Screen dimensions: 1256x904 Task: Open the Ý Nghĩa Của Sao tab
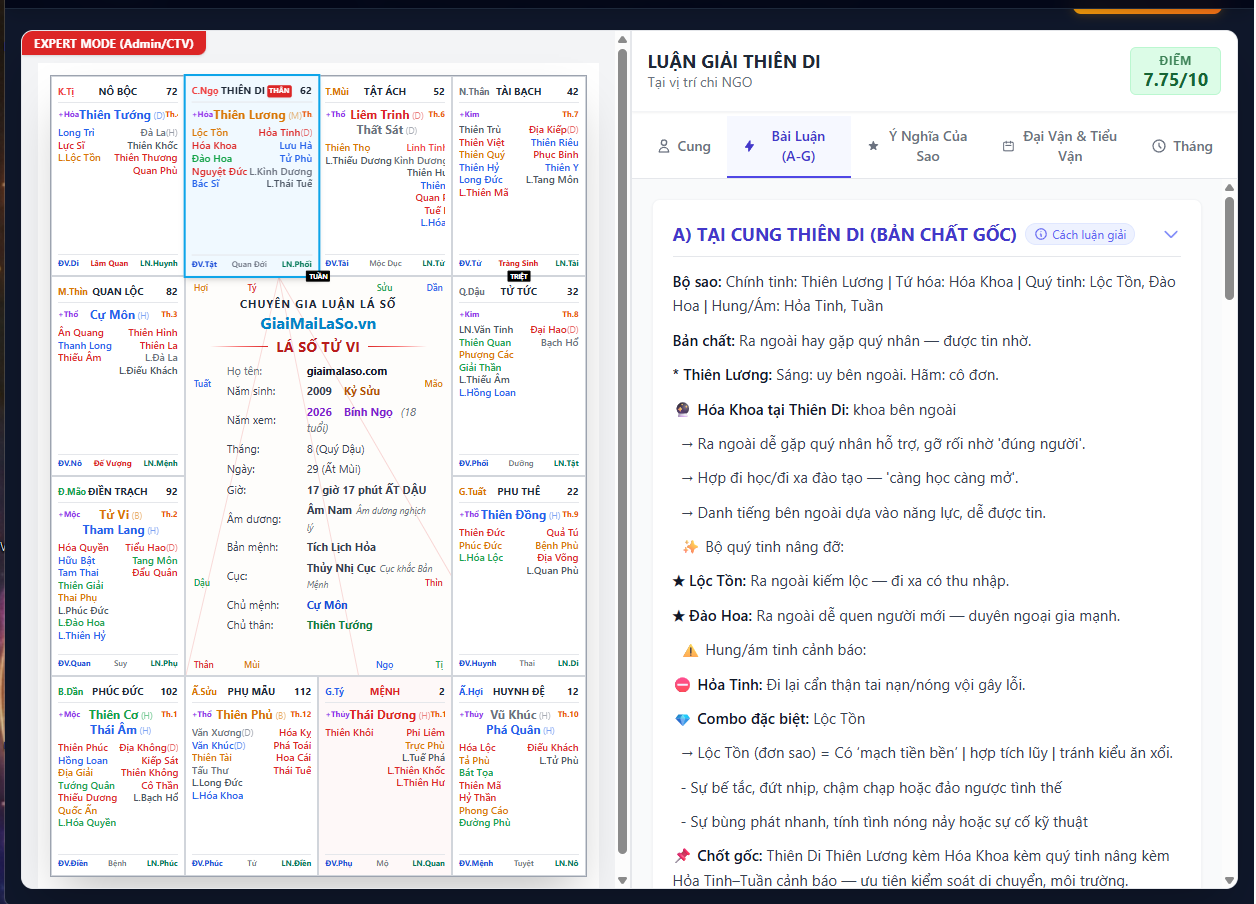[917, 146]
